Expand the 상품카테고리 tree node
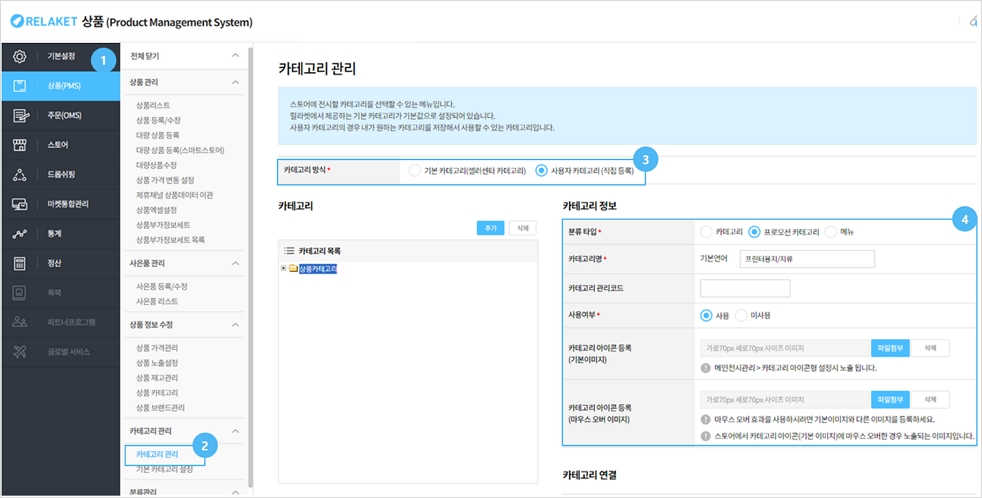982x498 pixels. 284,268
